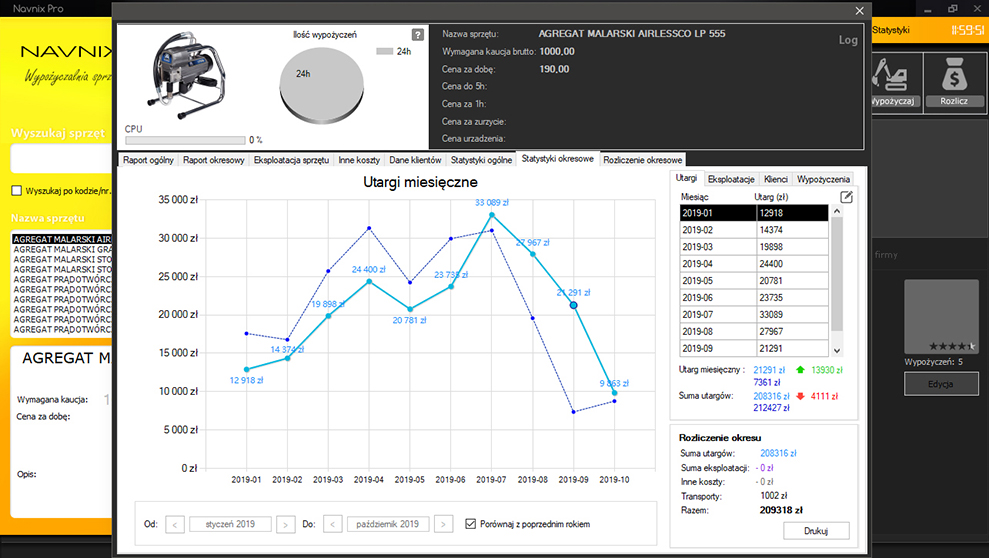Click the Drukuj button
The image size is (989, 558).
tap(816, 531)
